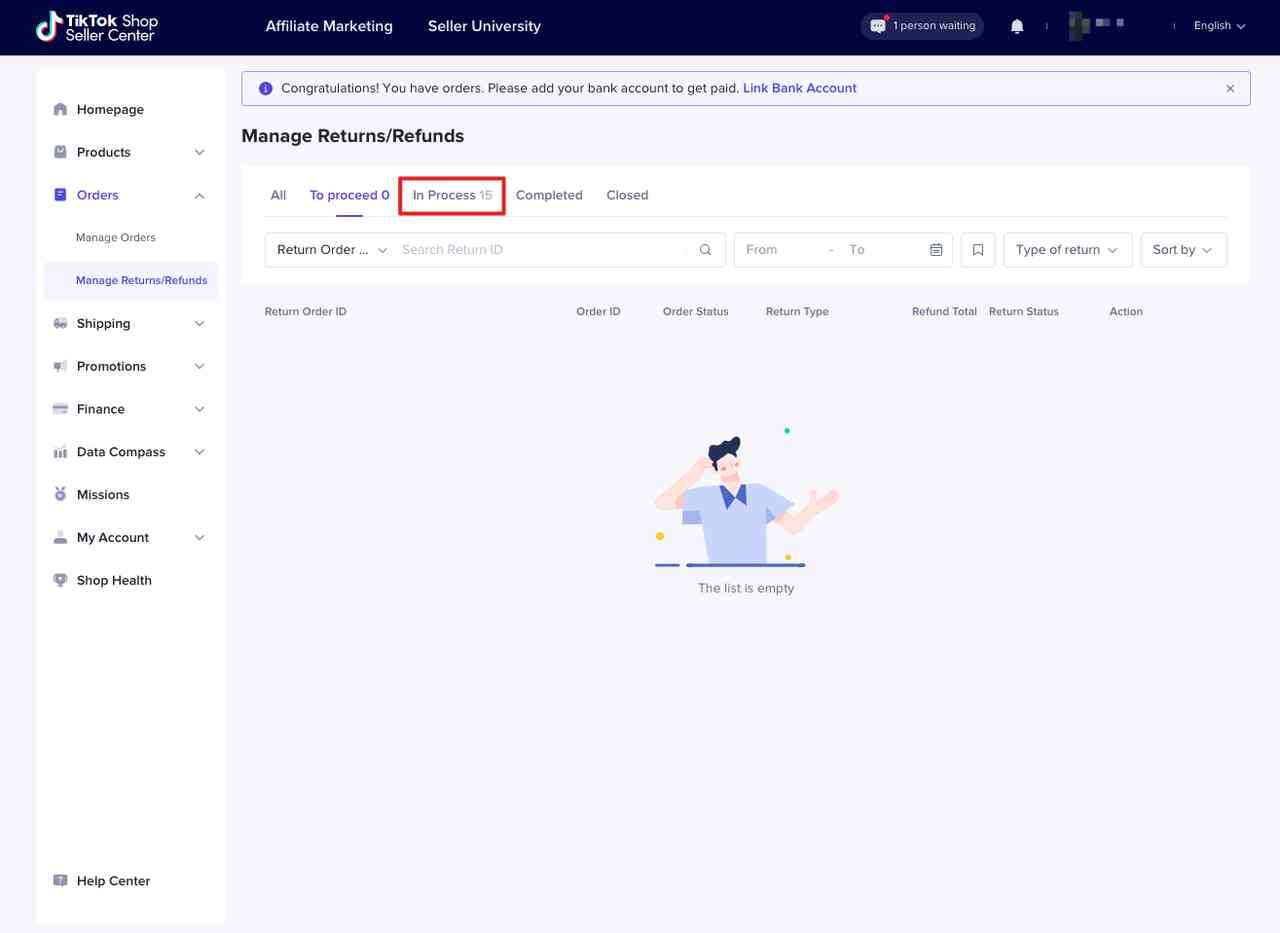Viewport: 1280px width, 933px height.
Task: Open the calendar date picker icon
Action: pos(936,250)
